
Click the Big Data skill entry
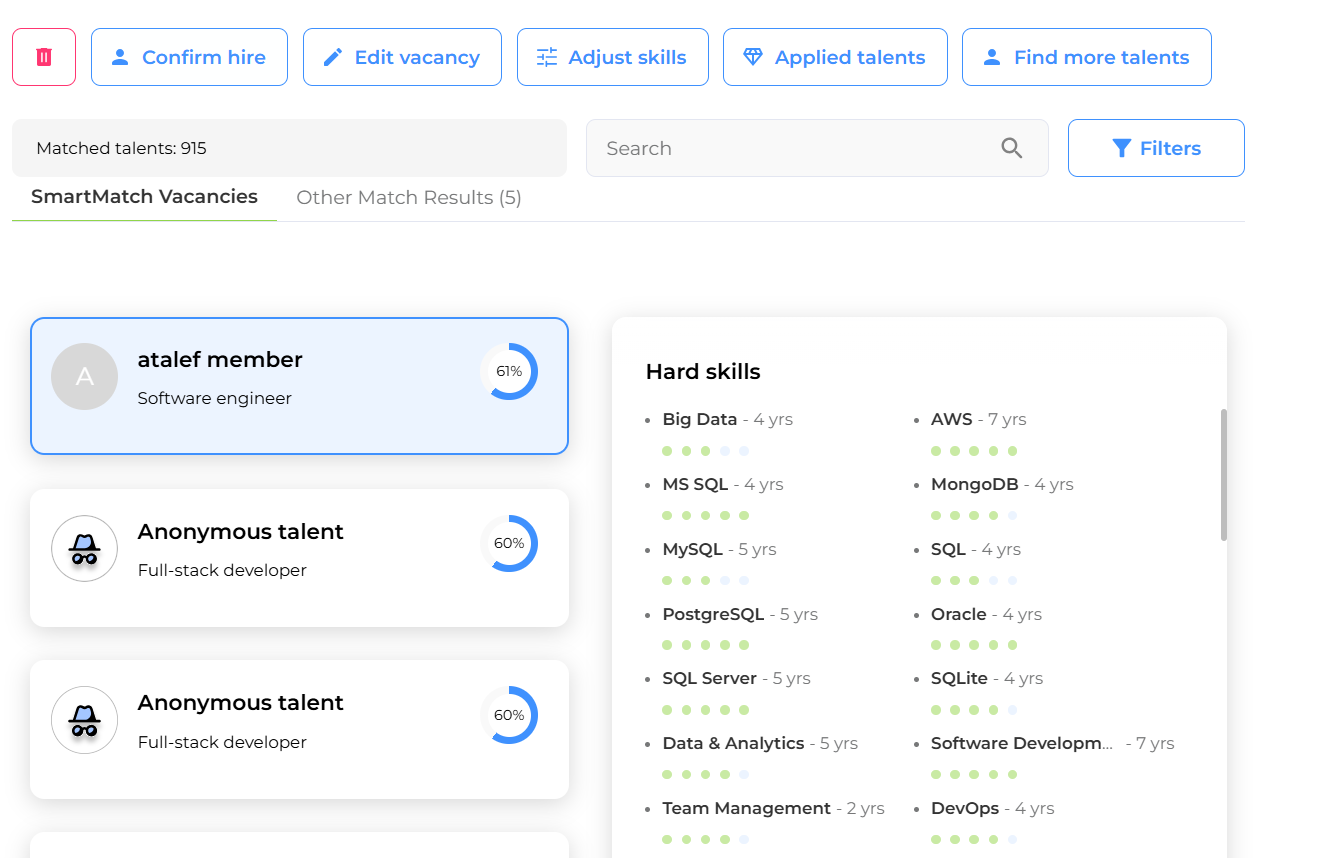tap(727, 419)
